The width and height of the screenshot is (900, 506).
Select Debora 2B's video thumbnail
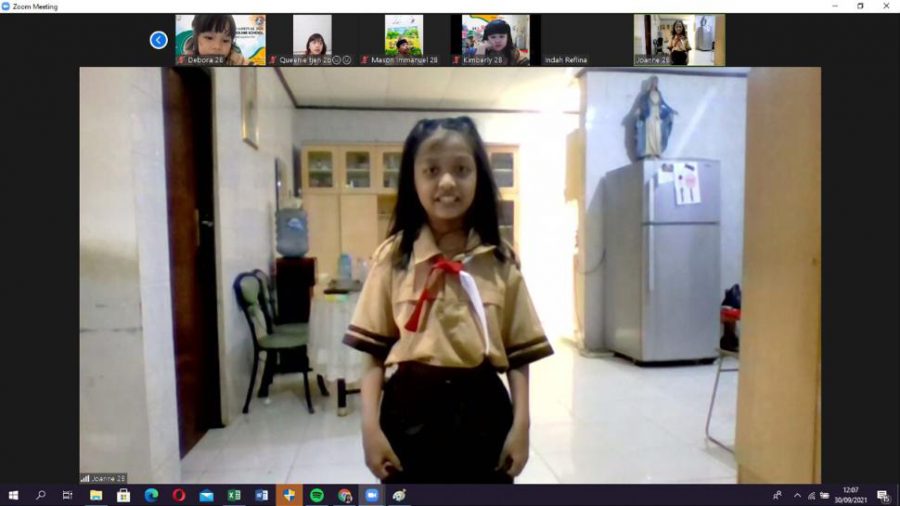pyautogui.click(x=220, y=39)
